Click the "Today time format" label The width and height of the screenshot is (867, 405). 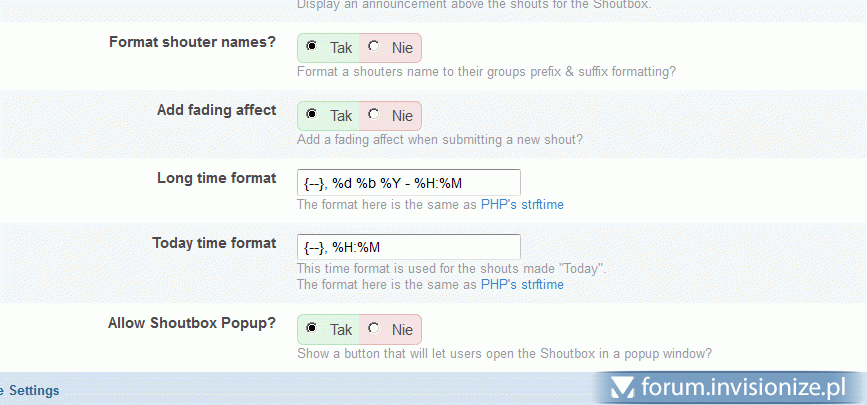pos(214,243)
